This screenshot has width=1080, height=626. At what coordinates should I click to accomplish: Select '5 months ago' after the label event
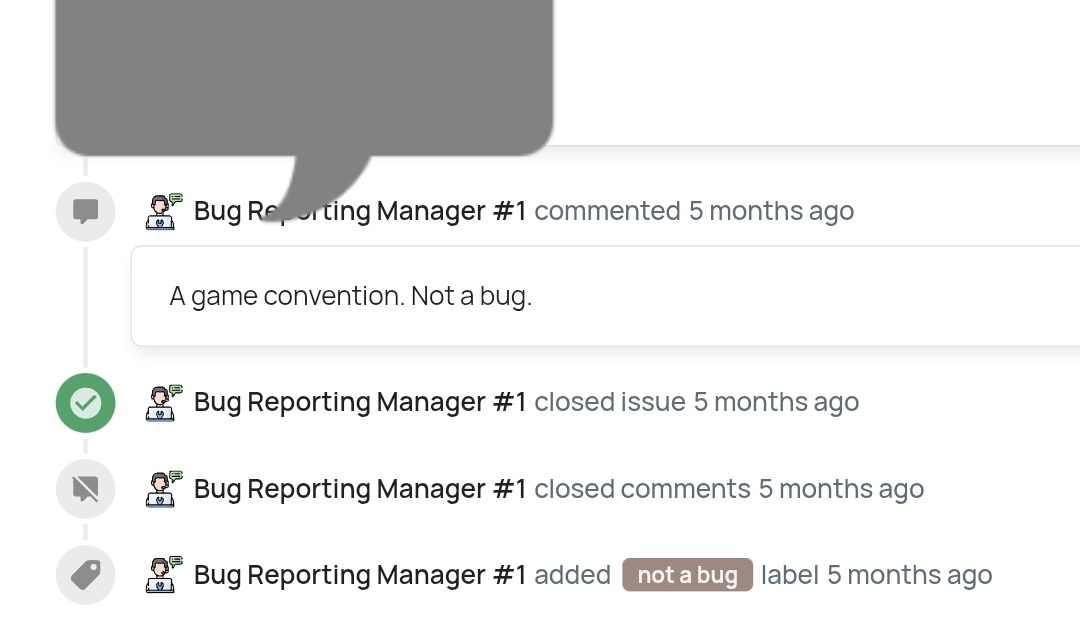tap(909, 575)
